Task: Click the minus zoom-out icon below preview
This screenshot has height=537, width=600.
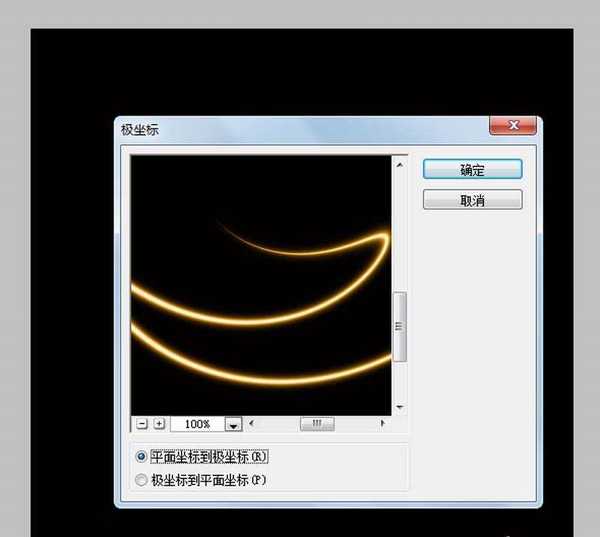Action: (x=142, y=424)
